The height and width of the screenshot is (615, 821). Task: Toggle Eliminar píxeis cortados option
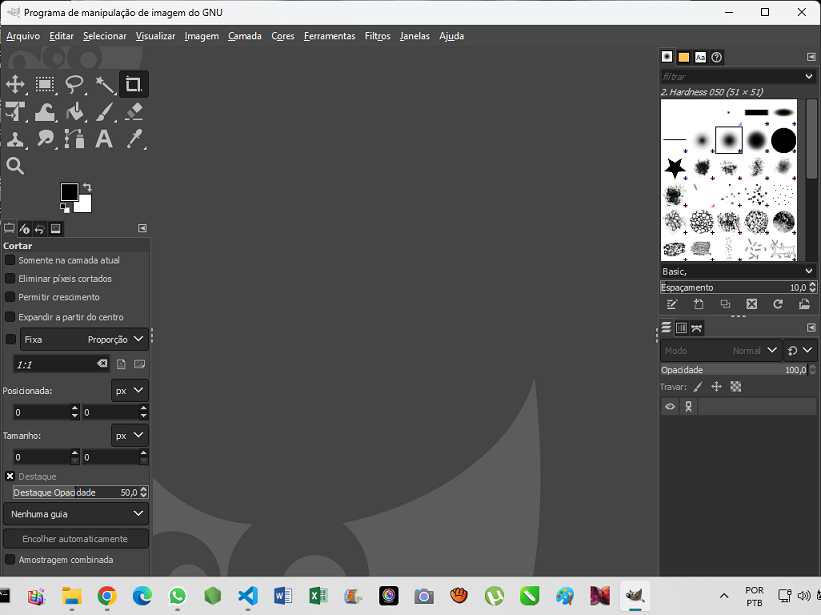coord(10,278)
